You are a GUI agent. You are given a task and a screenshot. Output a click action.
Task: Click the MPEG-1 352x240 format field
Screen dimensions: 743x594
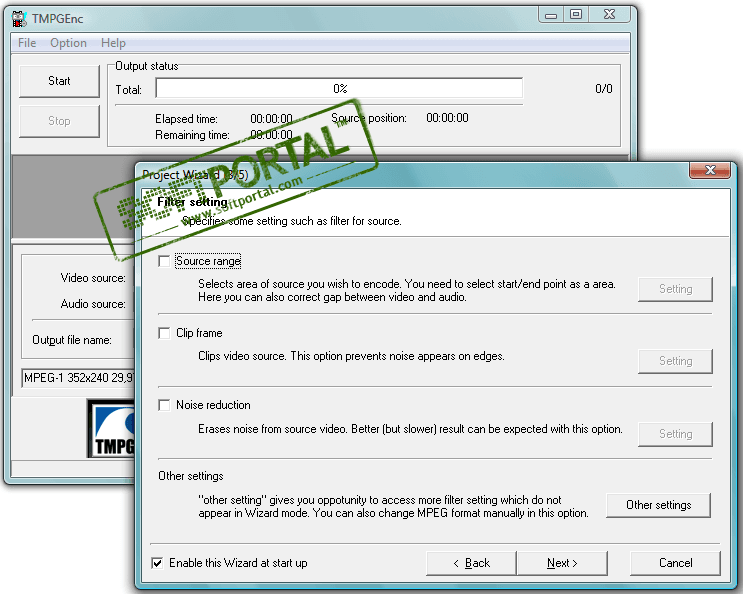click(79, 378)
